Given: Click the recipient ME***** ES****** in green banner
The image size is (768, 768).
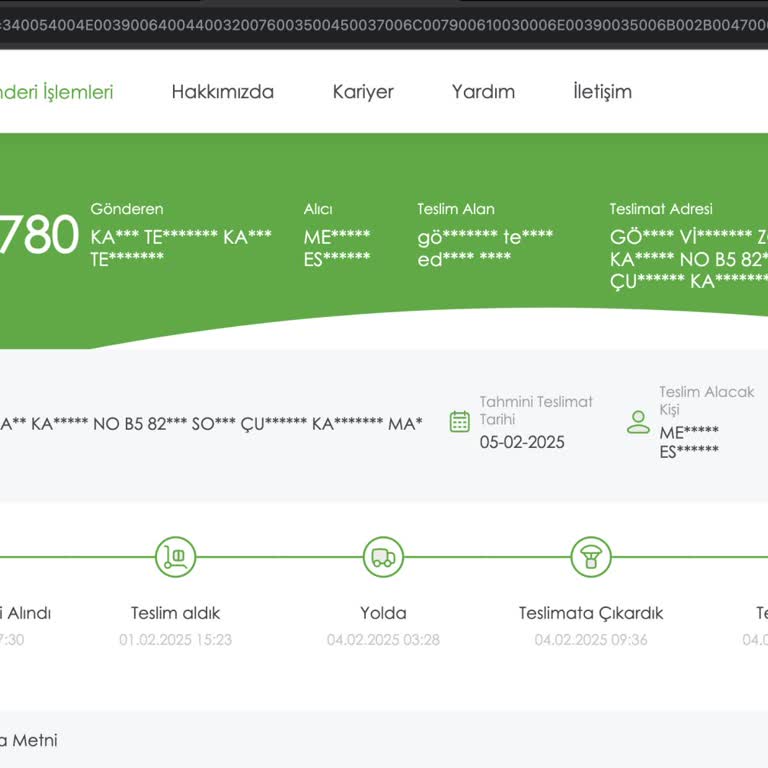Looking at the screenshot, I should tap(337, 248).
